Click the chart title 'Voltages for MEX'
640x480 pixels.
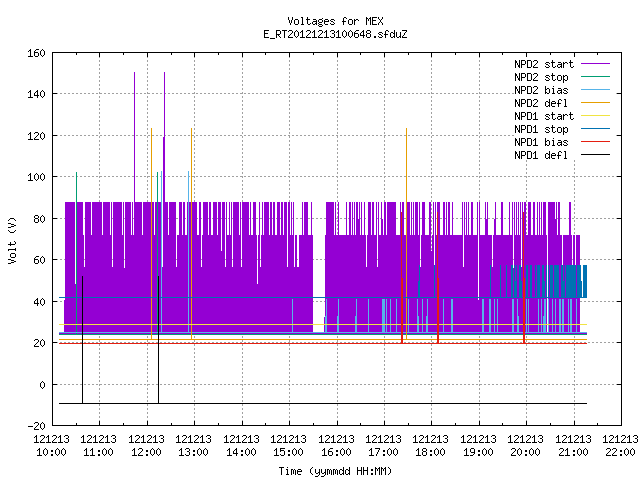335,21
